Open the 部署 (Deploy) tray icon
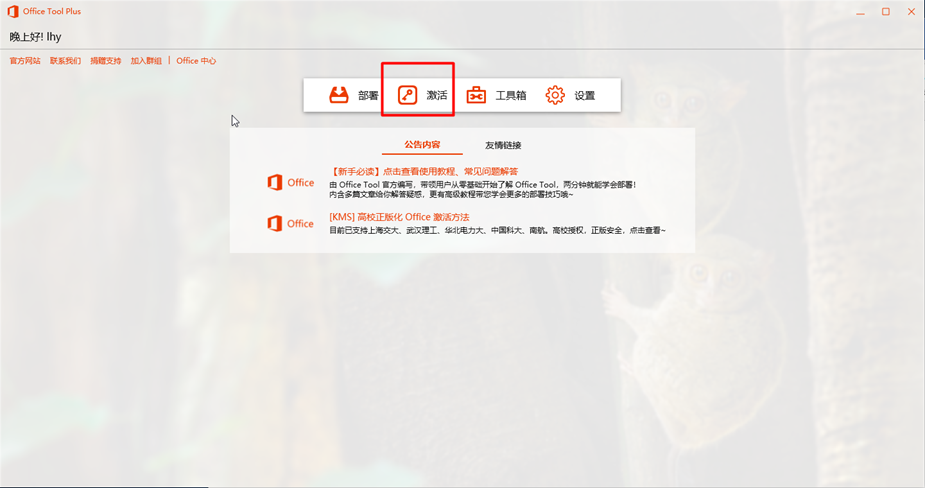The image size is (925, 488). click(340, 95)
